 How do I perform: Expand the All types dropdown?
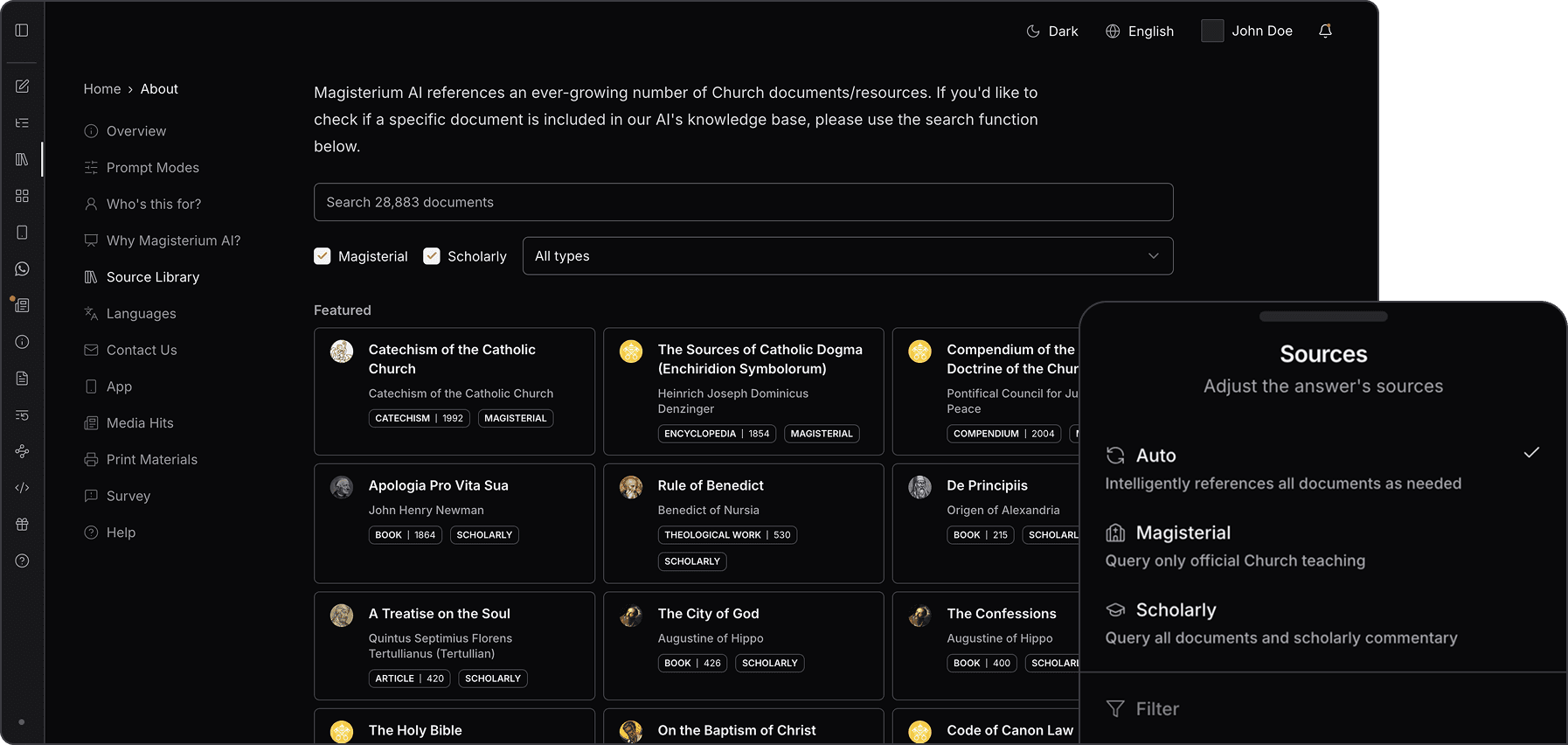coord(847,256)
